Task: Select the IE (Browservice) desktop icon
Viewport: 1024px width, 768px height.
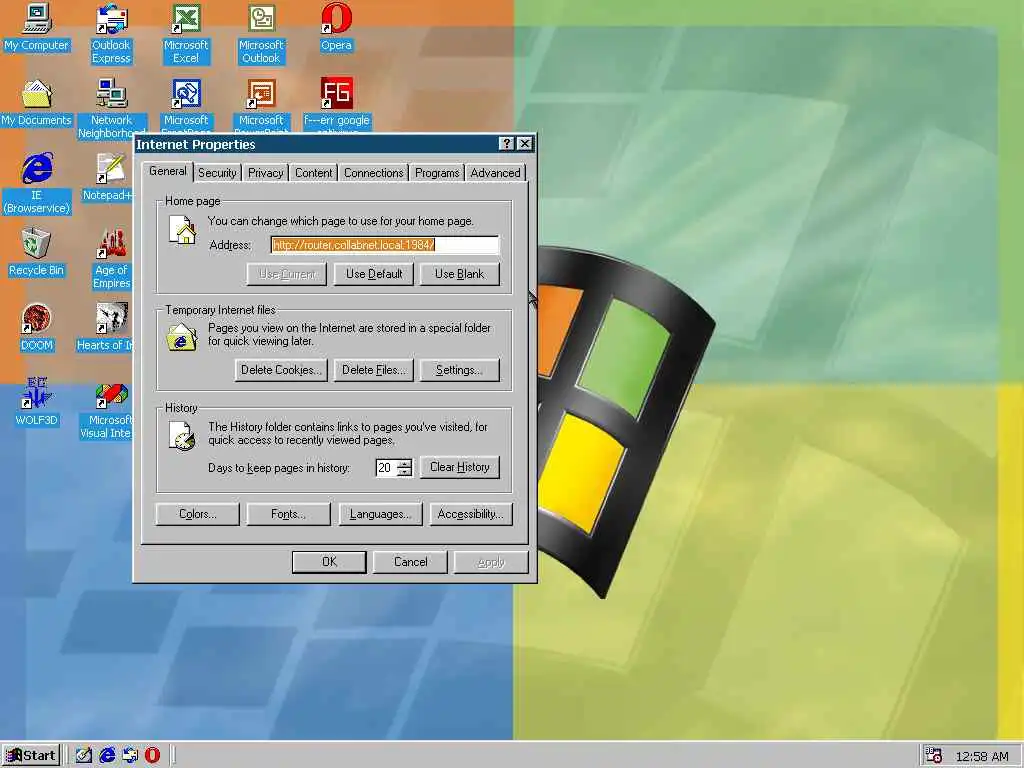Action: [37, 184]
